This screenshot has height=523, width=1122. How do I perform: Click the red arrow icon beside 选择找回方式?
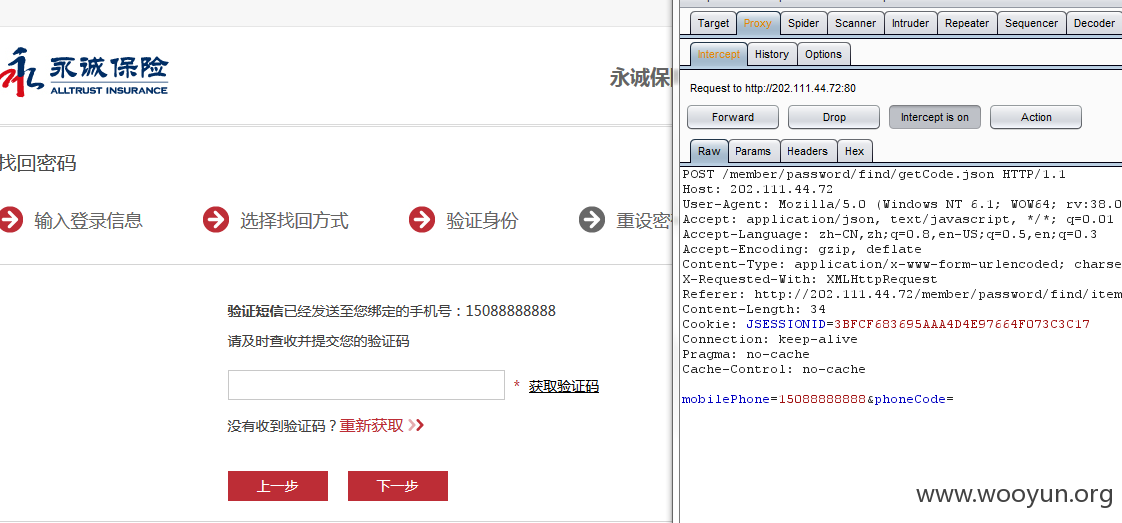click(x=216, y=220)
